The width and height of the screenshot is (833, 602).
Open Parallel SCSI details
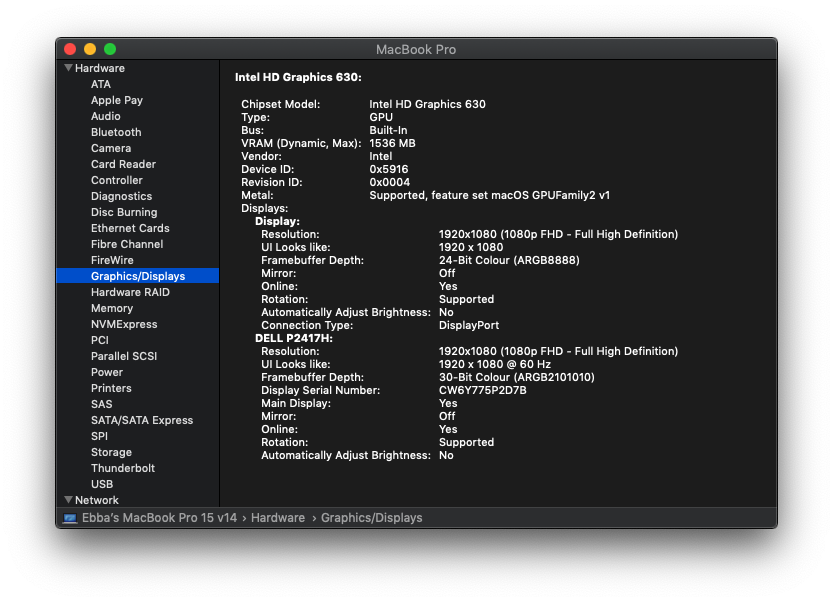click(124, 356)
